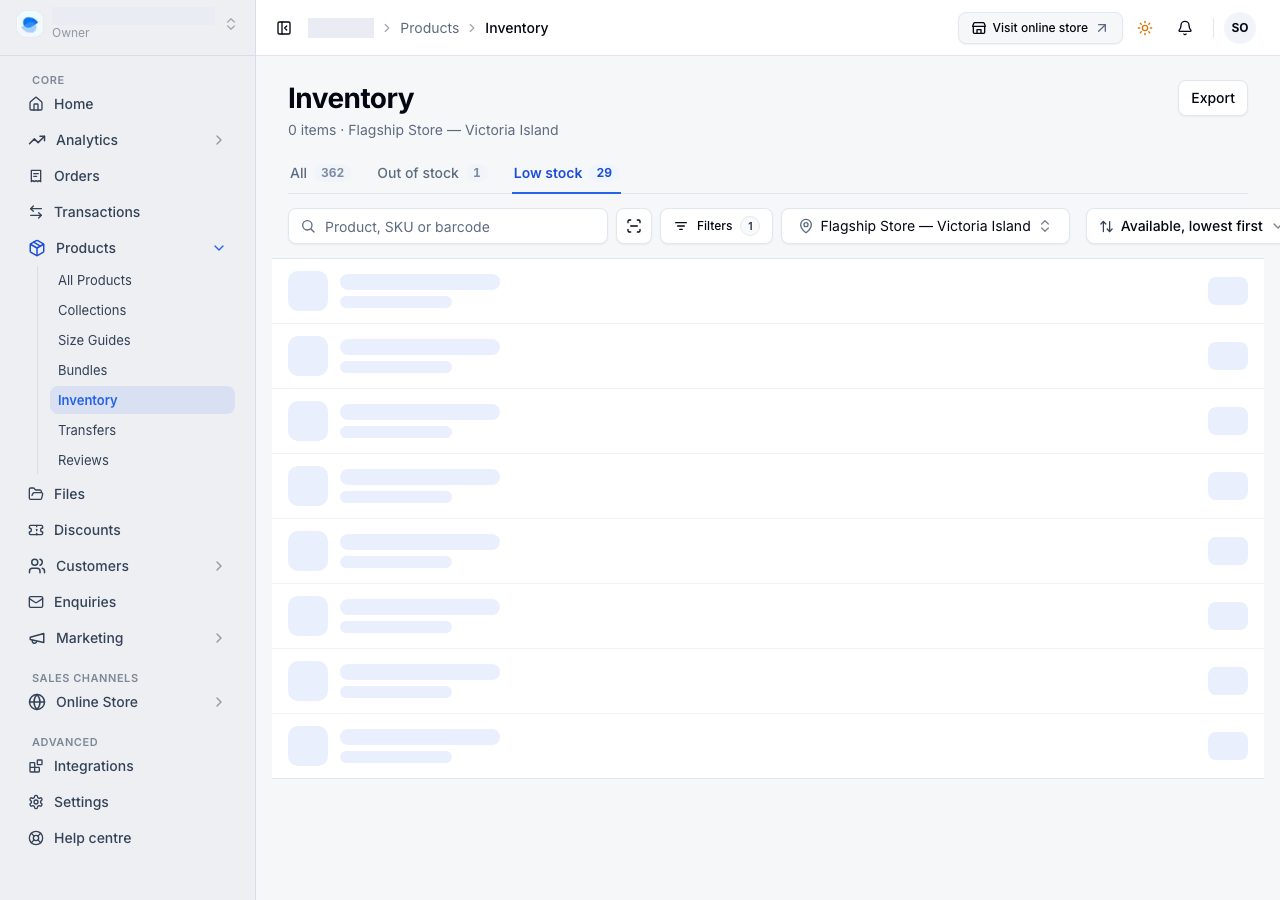Click the Home house icon

(36, 104)
